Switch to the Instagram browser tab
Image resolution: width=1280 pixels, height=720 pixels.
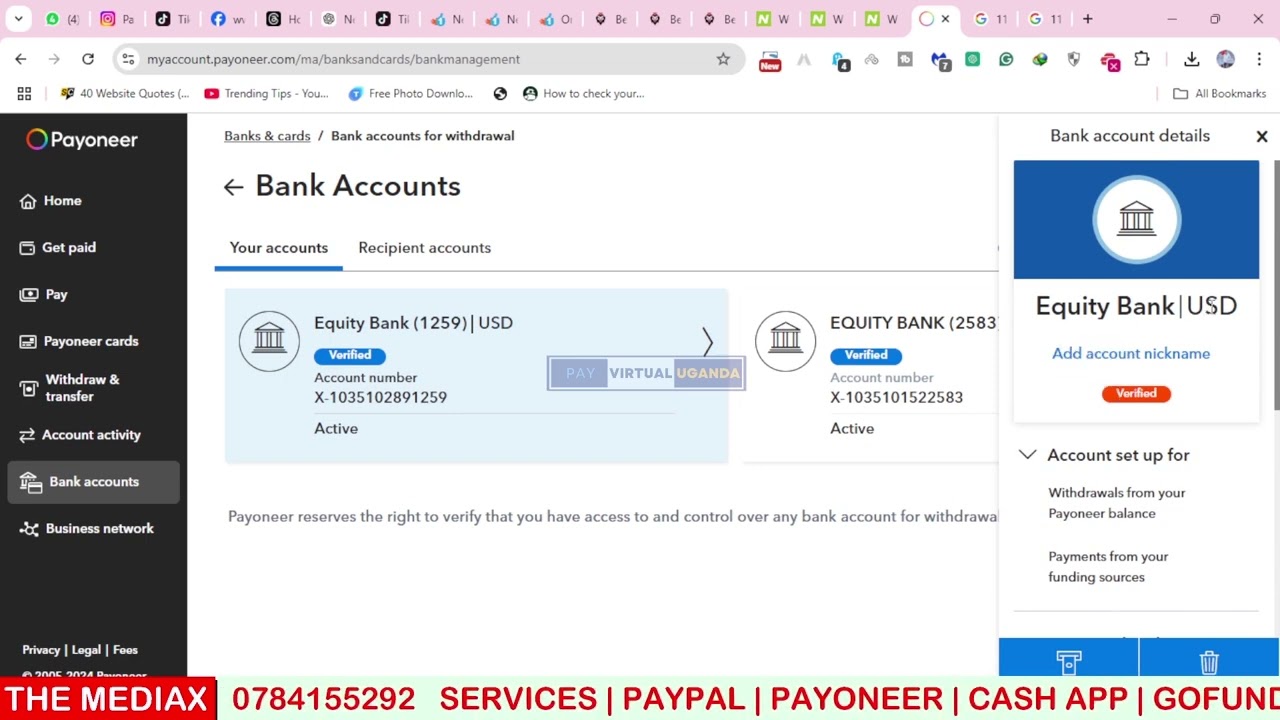tap(117, 19)
